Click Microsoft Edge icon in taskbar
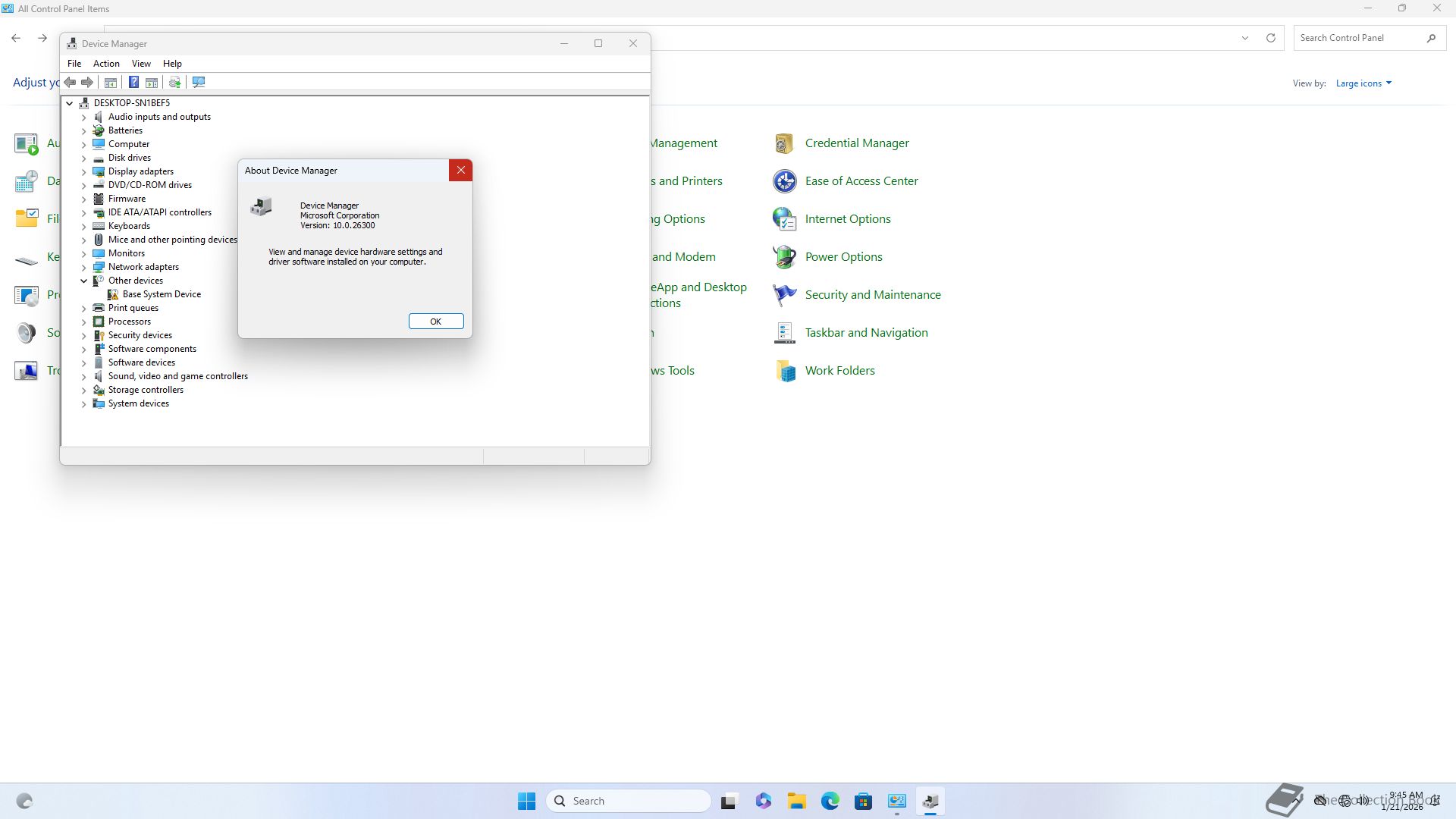The width and height of the screenshot is (1456, 819). click(x=830, y=801)
